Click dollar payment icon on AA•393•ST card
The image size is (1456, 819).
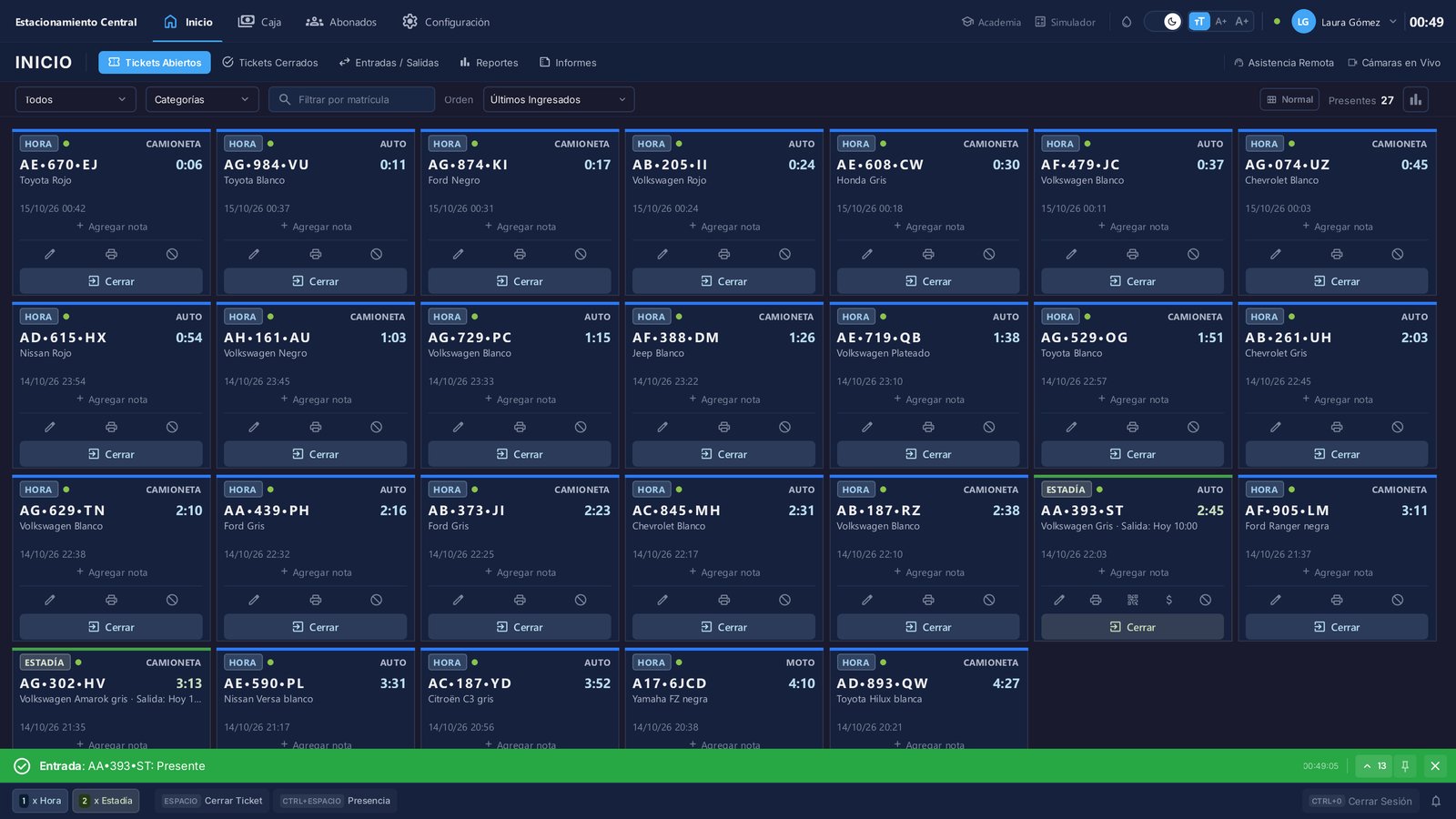click(1168, 600)
